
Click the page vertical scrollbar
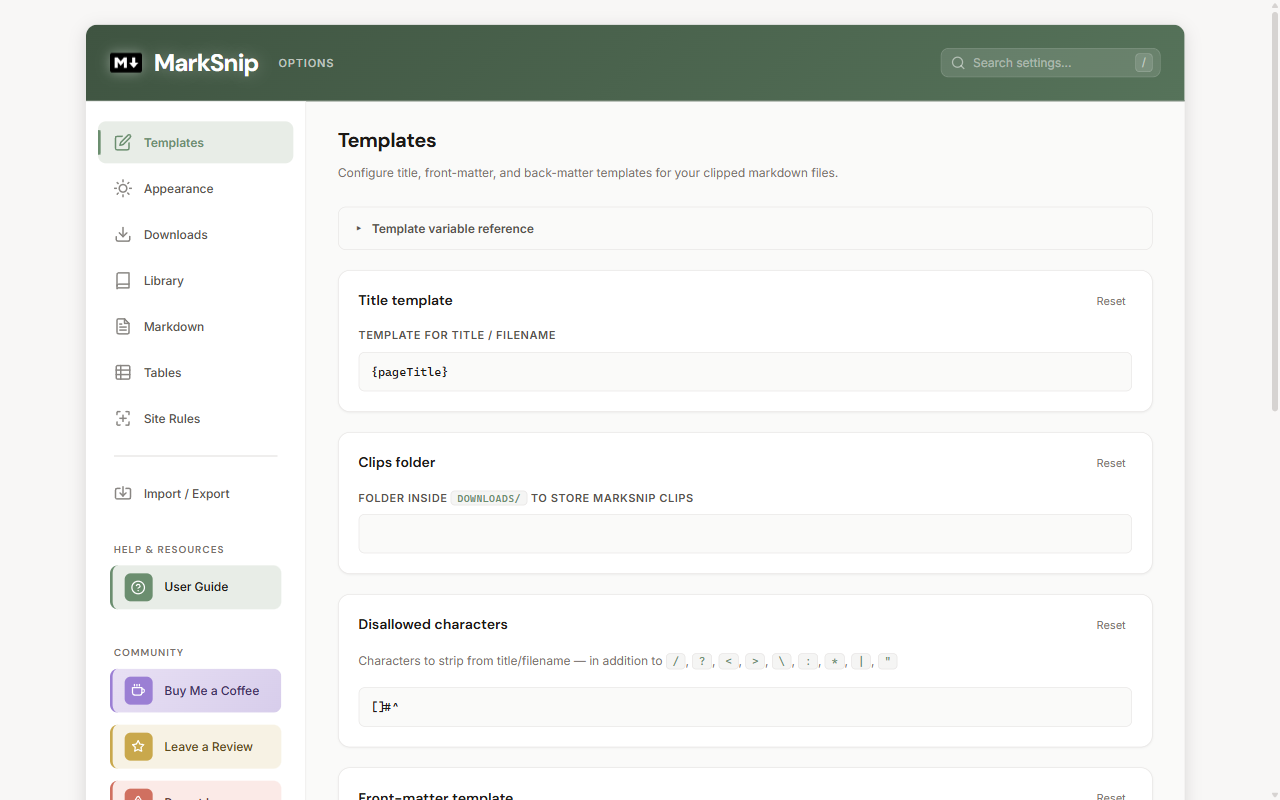pos(1274,210)
